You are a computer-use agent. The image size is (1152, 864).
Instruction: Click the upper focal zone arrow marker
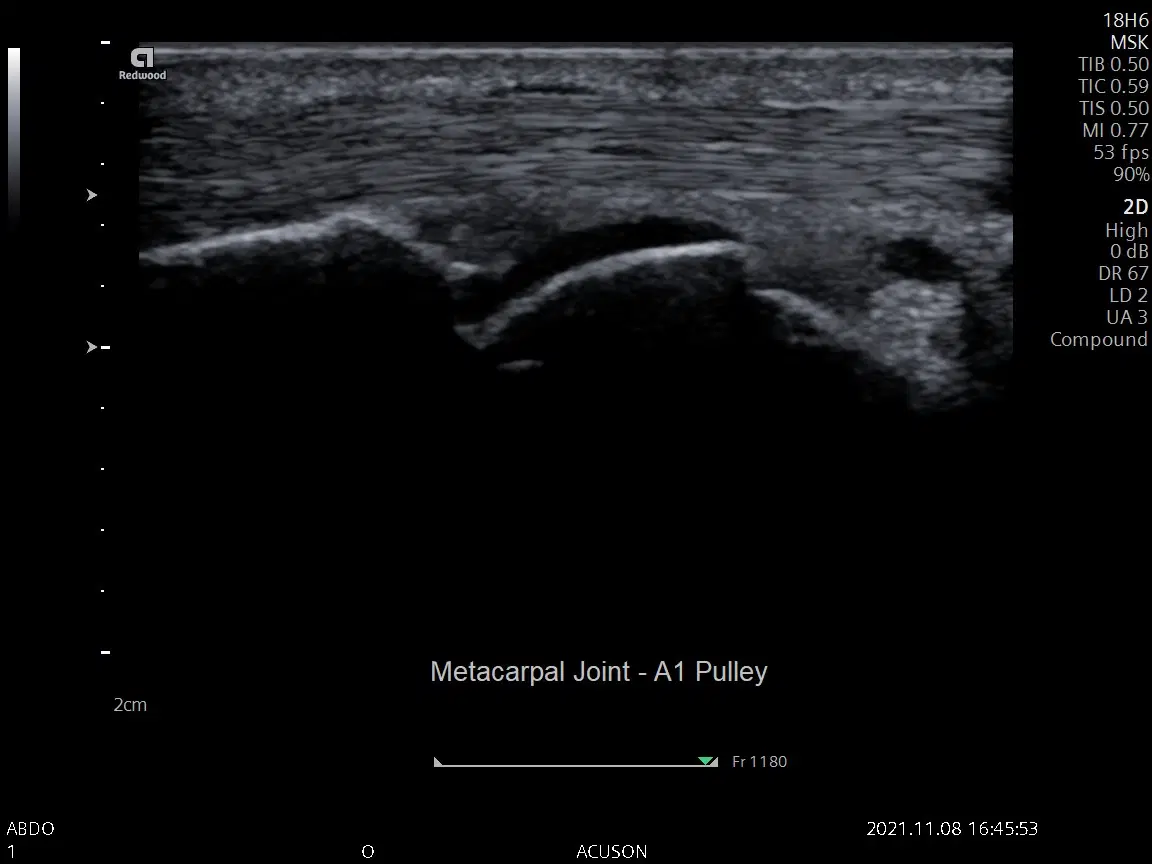(92, 195)
